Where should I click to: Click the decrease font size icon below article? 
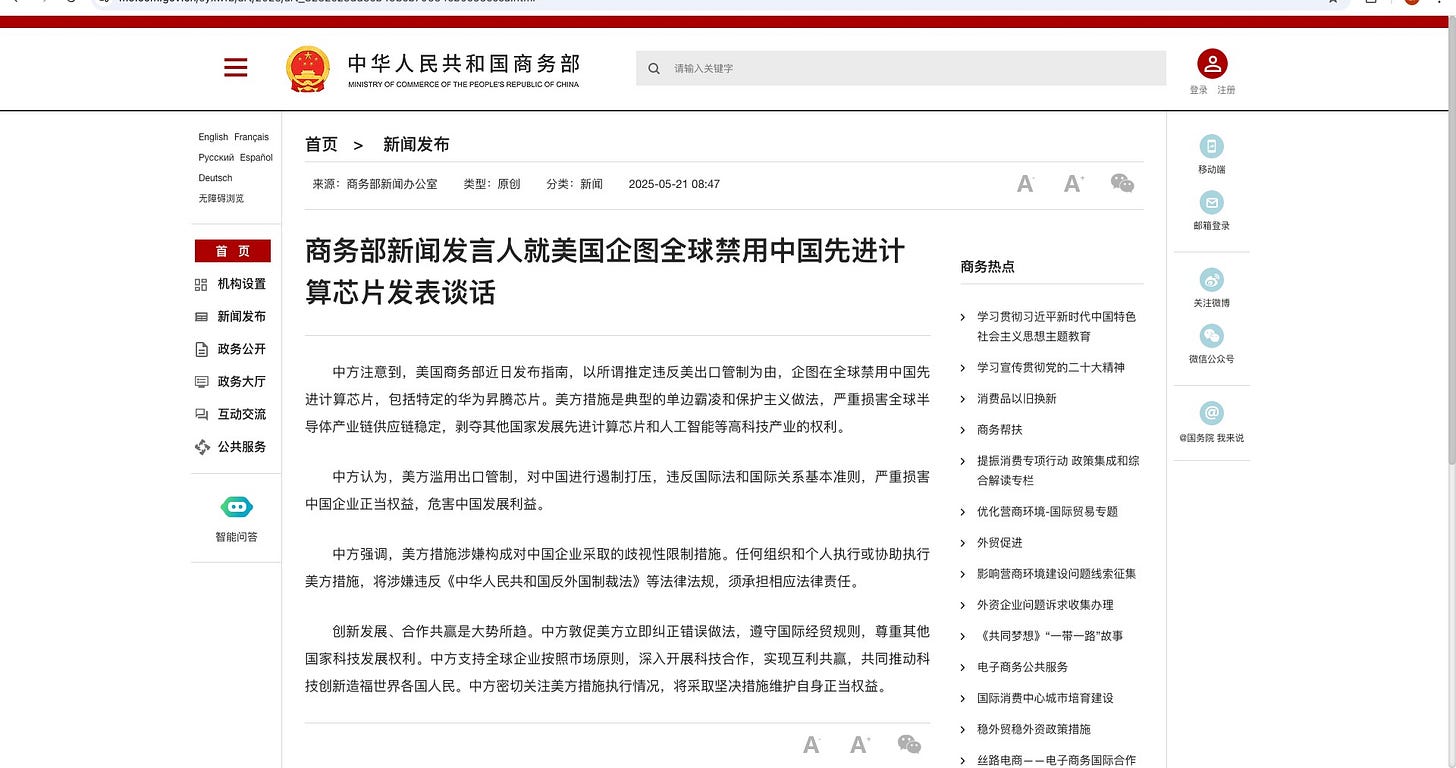click(812, 744)
